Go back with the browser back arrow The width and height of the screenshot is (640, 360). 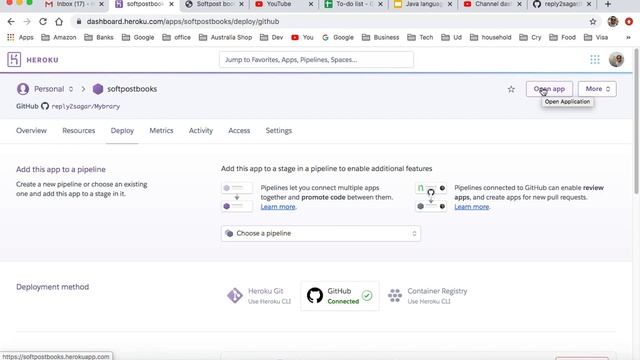pyautogui.click(x=11, y=22)
